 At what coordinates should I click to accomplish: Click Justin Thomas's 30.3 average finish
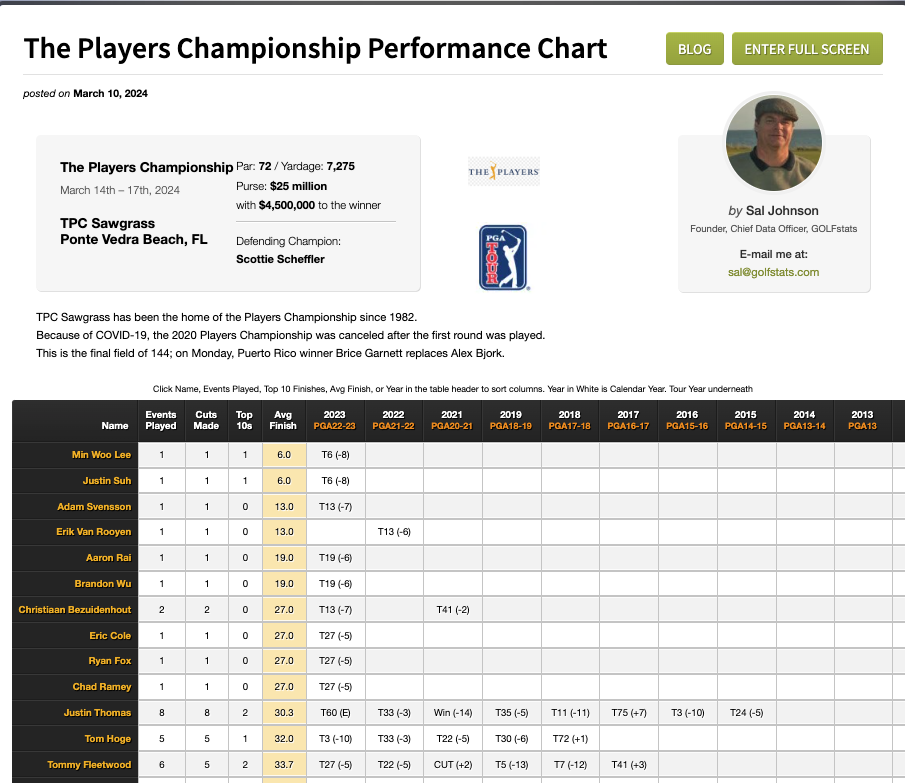coord(284,713)
